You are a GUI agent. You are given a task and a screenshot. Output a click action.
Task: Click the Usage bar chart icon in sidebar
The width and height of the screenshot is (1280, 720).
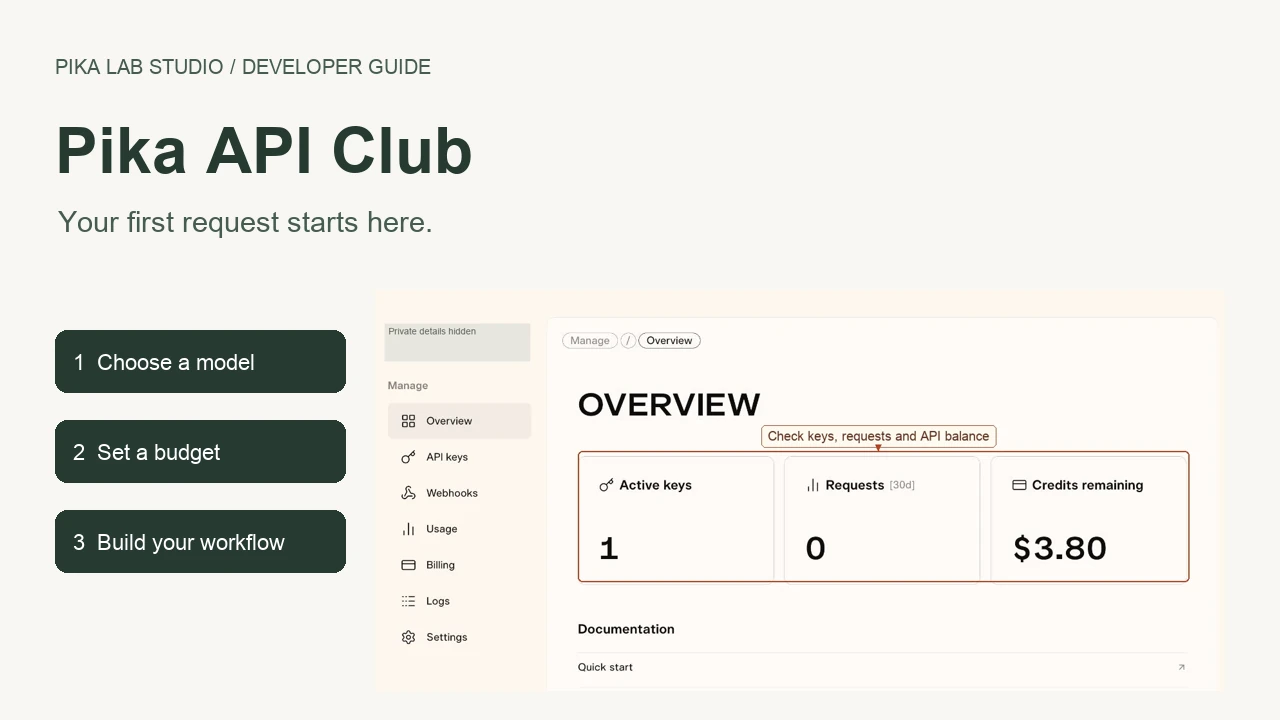(x=408, y=529)
